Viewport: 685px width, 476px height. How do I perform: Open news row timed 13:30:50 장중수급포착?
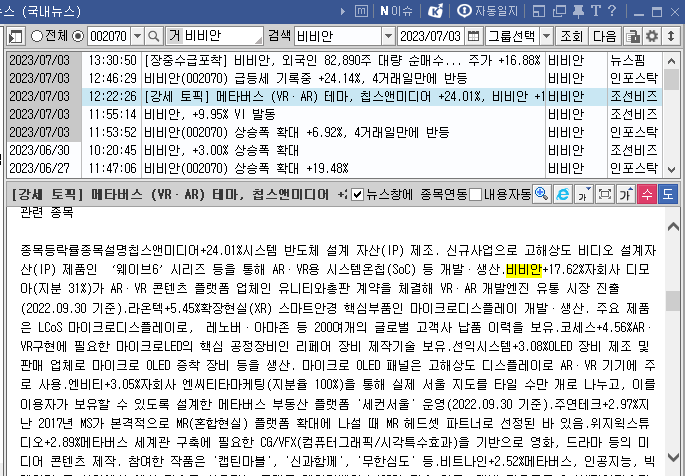click(x=335, y=60)
